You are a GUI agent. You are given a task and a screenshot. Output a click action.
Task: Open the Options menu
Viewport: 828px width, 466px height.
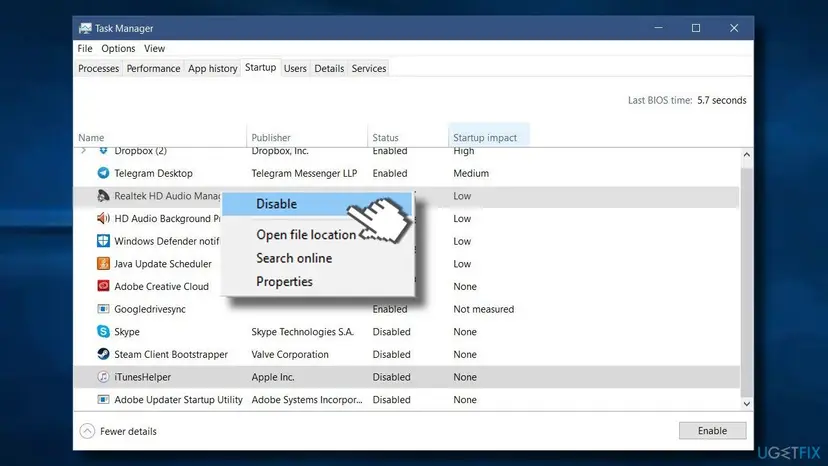pos(118,49)
